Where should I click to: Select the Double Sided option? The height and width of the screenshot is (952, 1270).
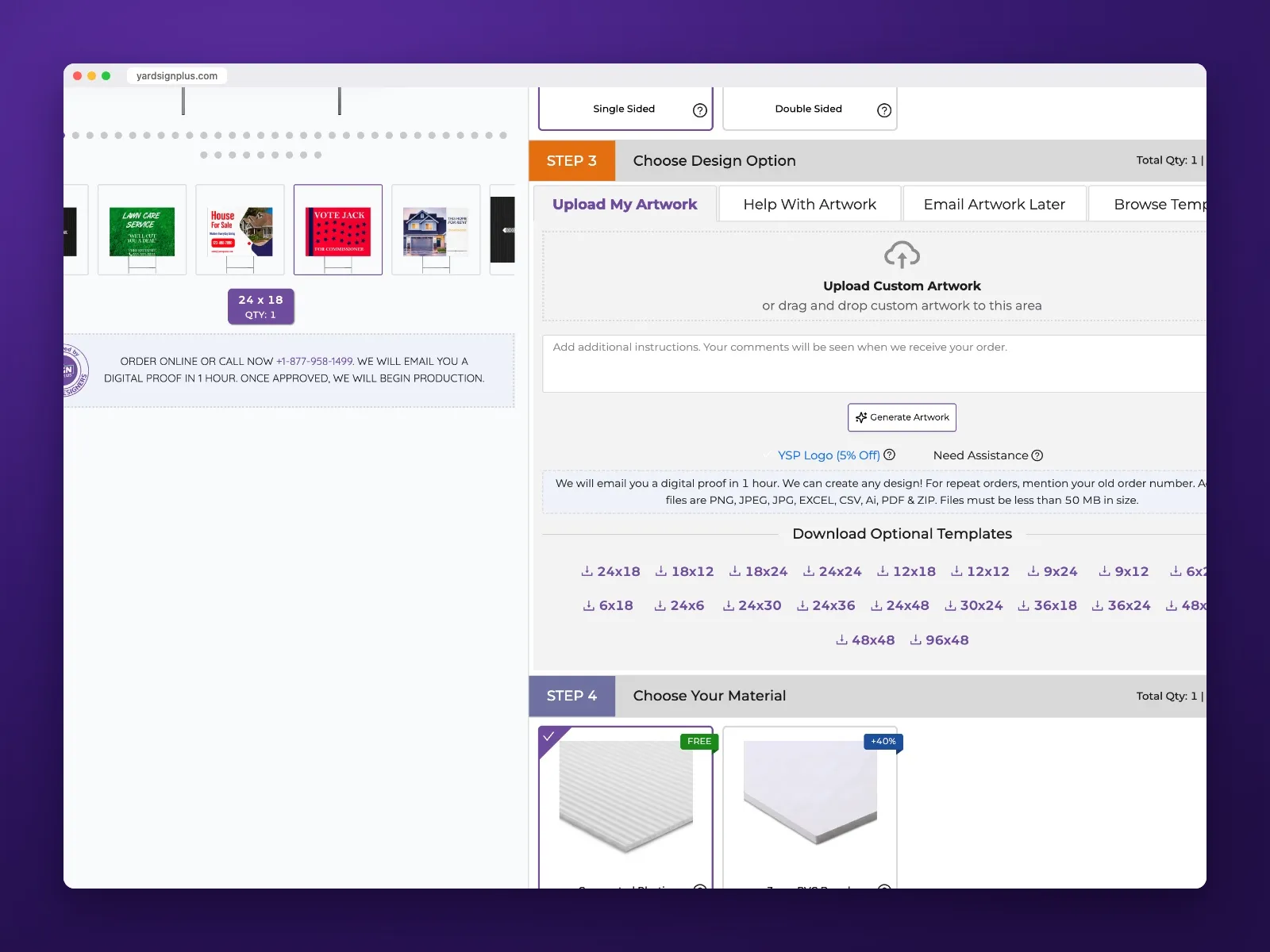[810, 109]
